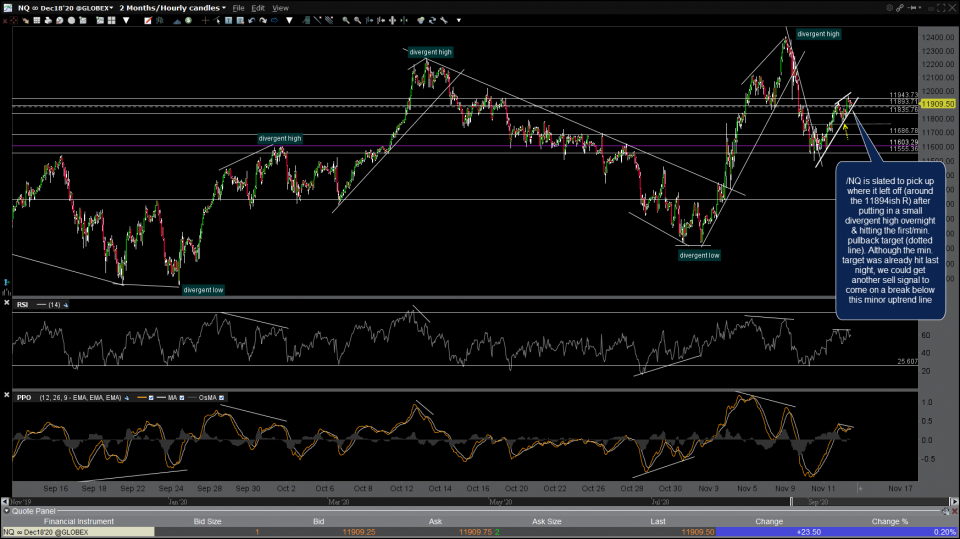Viewport: 960px width, 539px height.
Task: Click the red pencil edit-chart icon
Action: click(148, 20)
